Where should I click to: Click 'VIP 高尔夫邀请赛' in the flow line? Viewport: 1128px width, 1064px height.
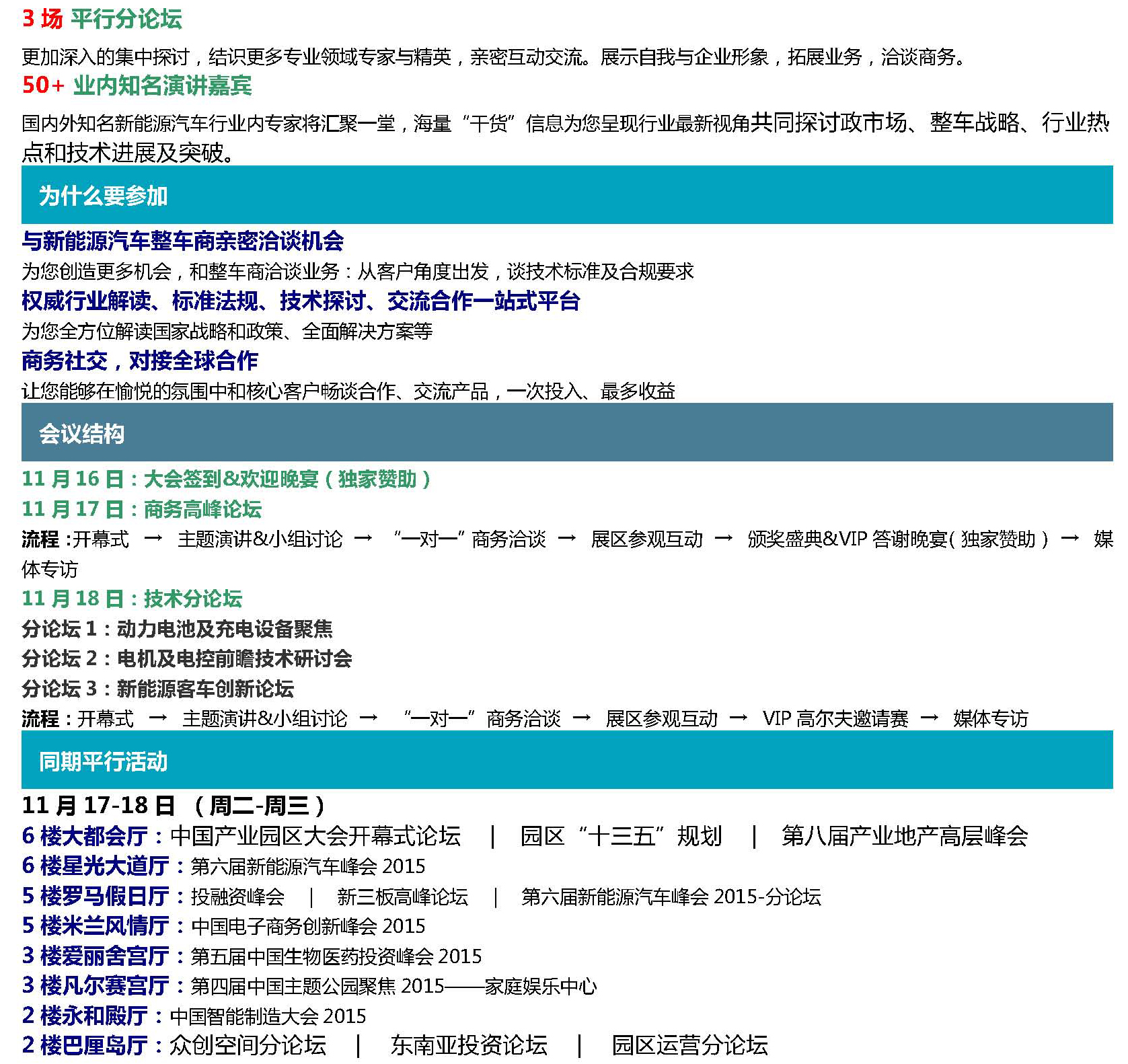[835, 719]
